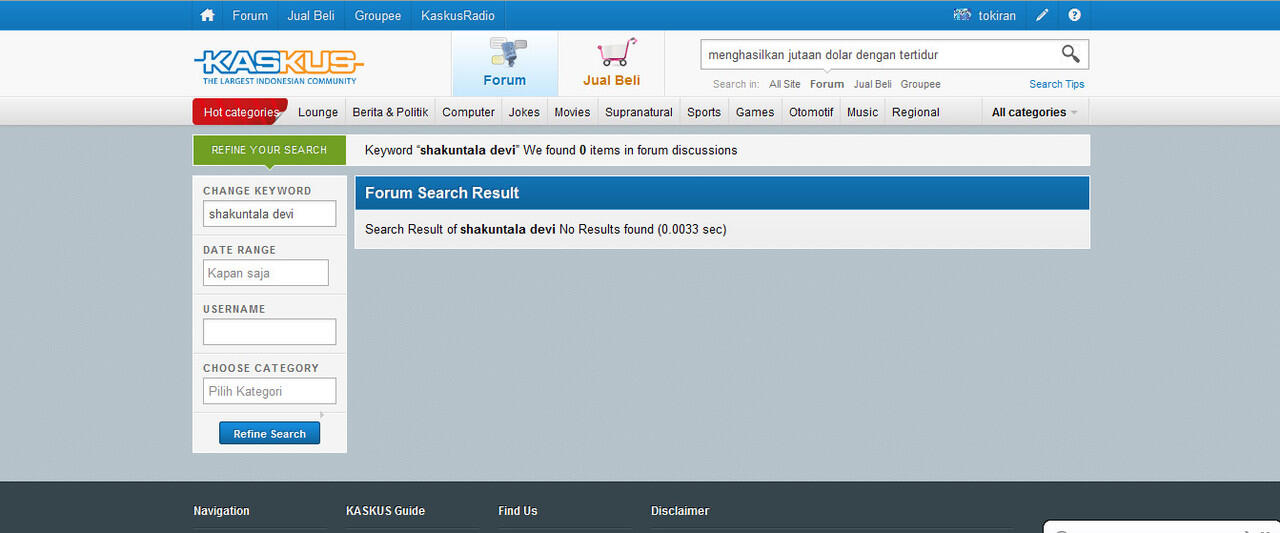1280x533 pixels.
Task: Open the help question mark icon
Action: pos(1074,15)
